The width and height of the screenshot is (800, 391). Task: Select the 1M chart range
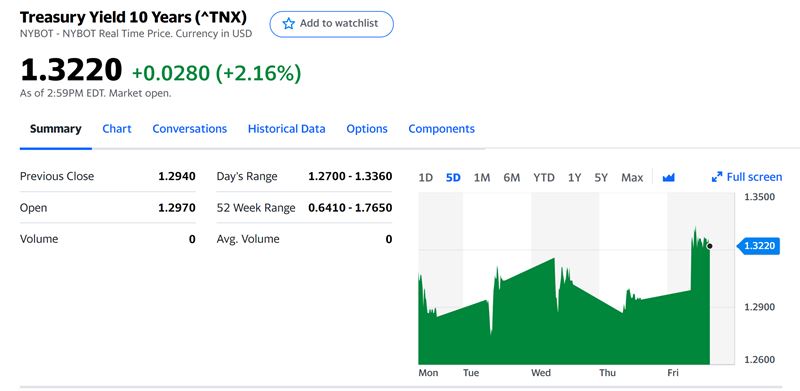coord(482,178)
